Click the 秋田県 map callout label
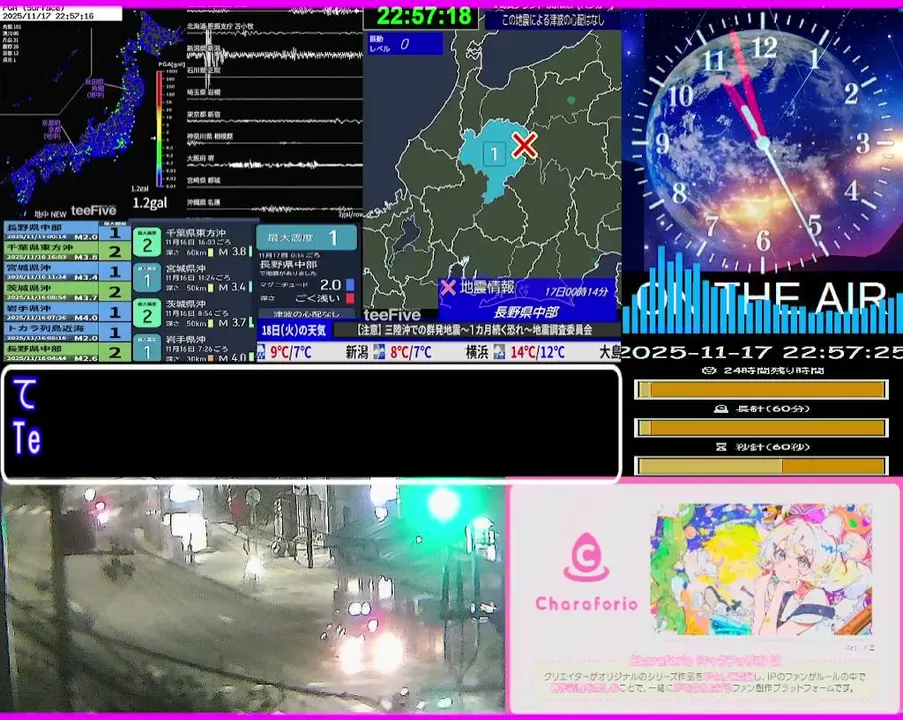The image size is (903, 720). (x=95, y=89)
